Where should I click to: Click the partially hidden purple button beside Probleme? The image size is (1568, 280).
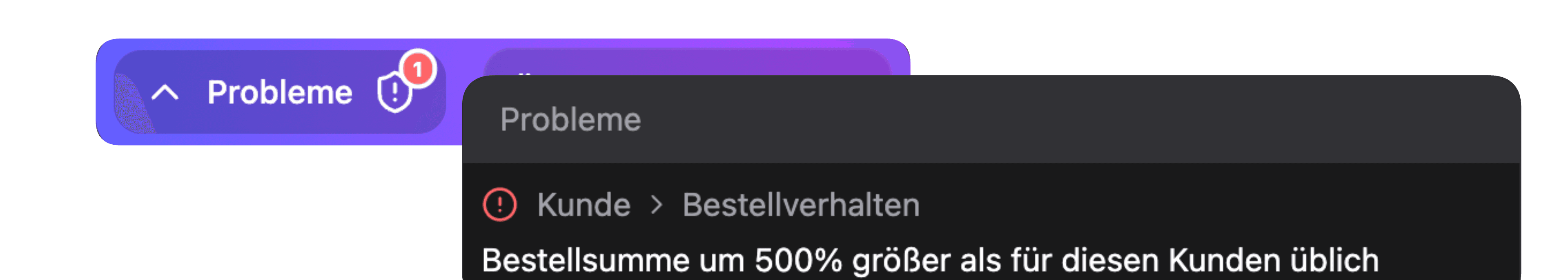point(688,62)
